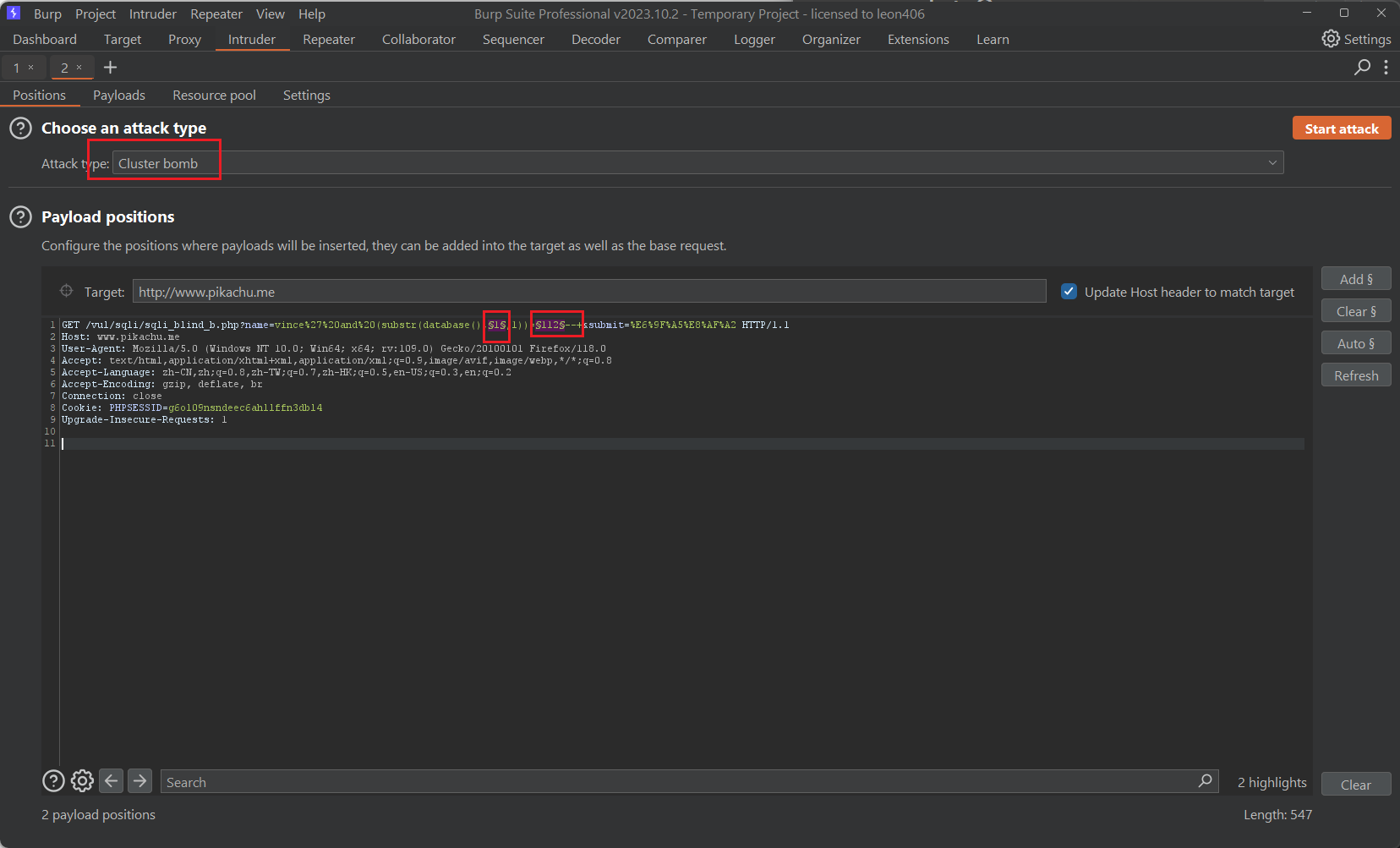
Task: Click the User-Agent header line
Action: tap(333, 348)
